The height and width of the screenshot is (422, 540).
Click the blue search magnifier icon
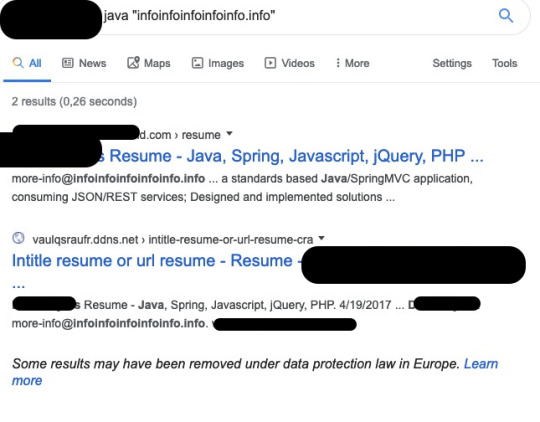click(x=506, y=16)
